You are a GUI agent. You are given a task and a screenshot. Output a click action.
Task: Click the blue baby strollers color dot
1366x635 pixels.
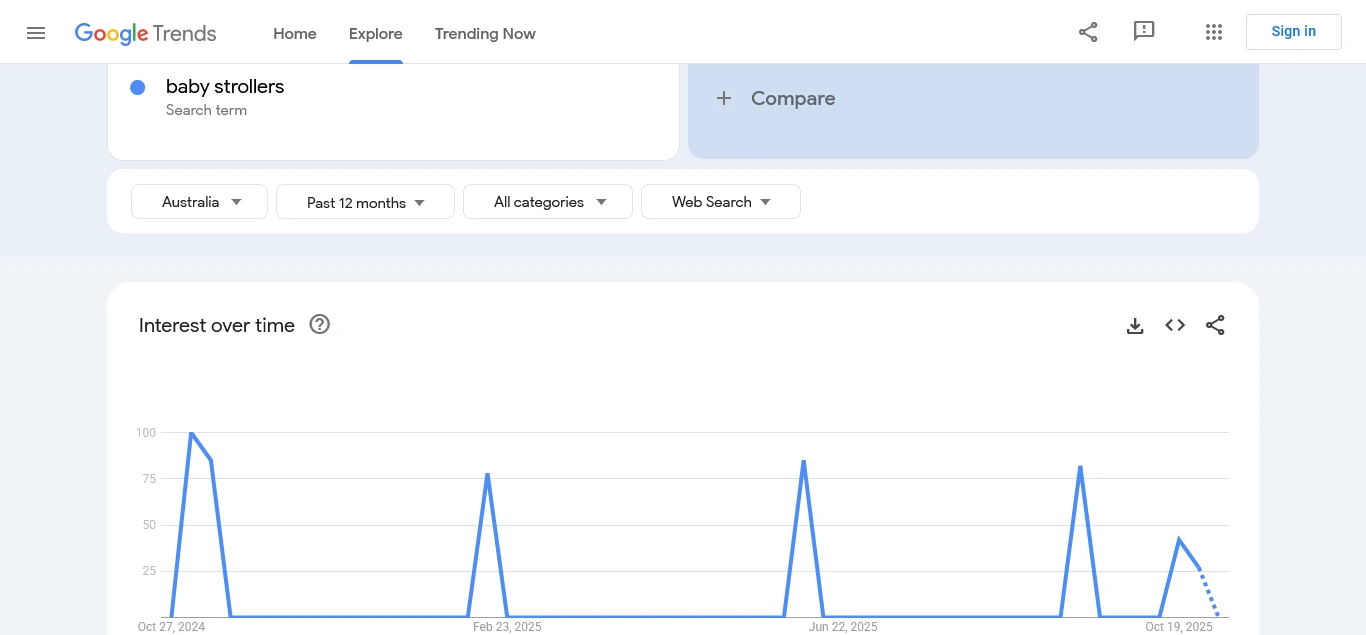pos(138,88)
